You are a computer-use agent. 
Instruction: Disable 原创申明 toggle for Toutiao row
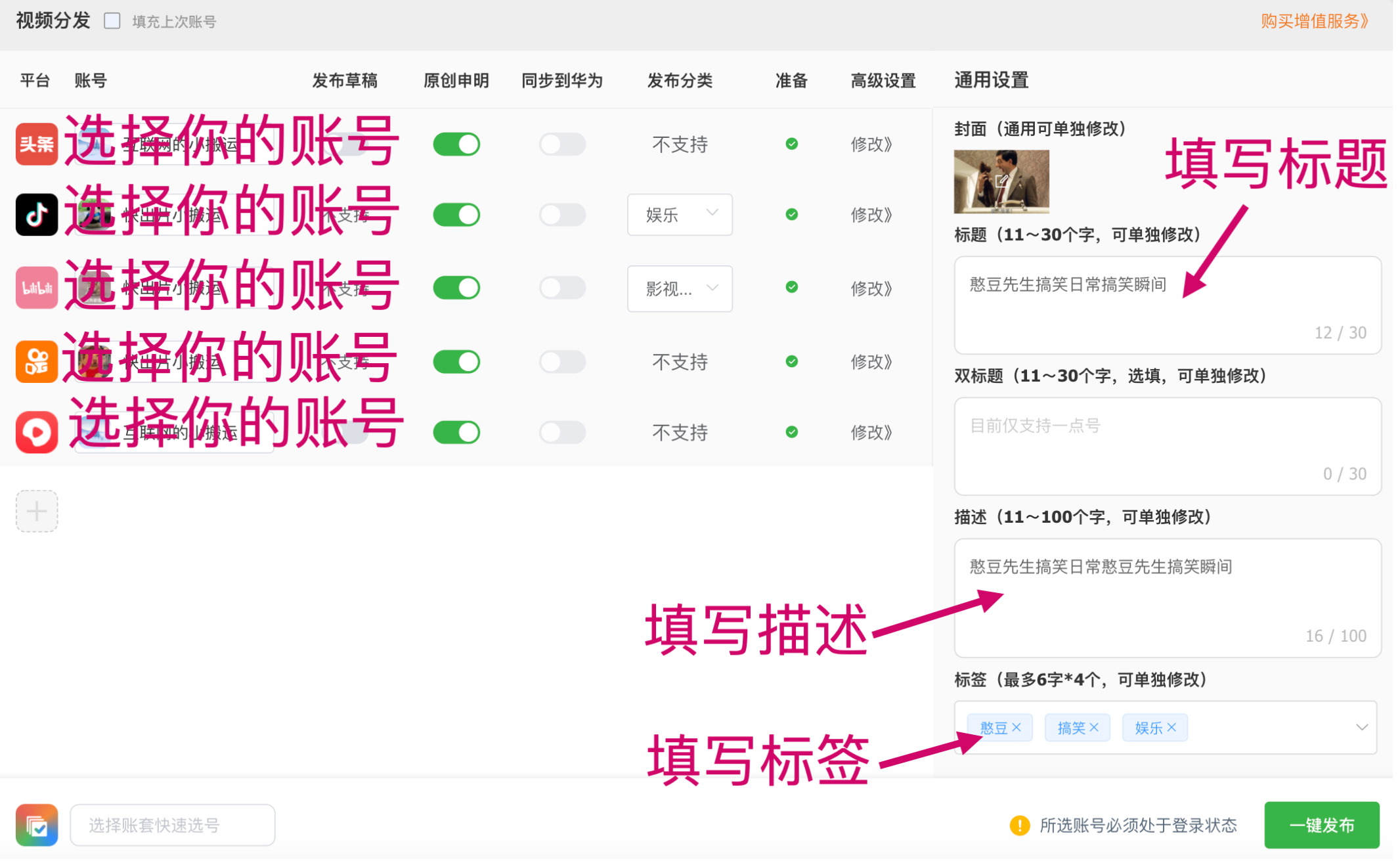(456, 144)
